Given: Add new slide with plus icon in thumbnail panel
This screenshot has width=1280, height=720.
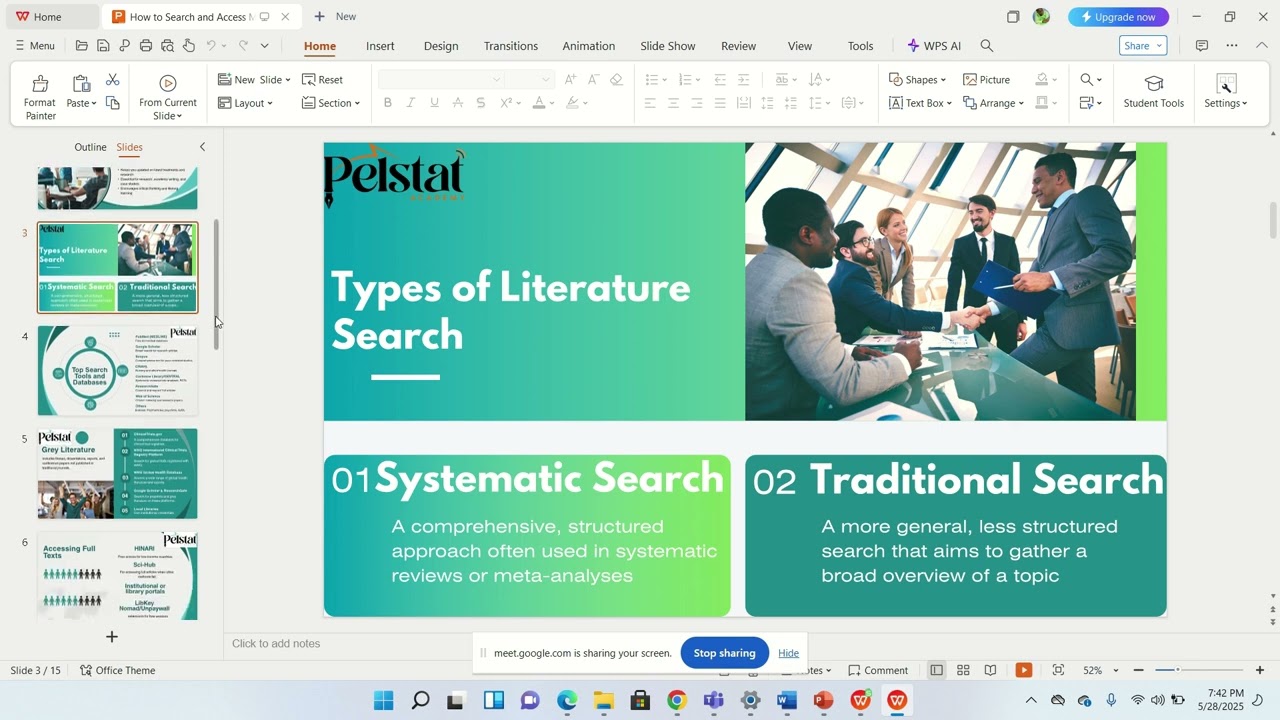Looking at the screenshot, I should 112,636.
